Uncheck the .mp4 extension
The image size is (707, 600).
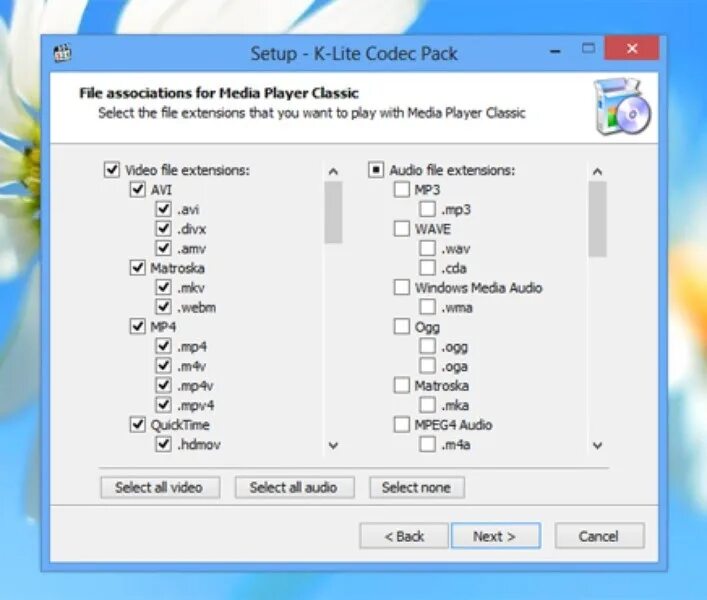click(x=163, y=346)
